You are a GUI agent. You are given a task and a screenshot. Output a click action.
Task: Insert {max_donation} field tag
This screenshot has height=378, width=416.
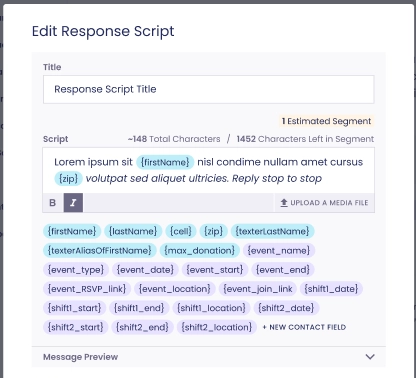click(x=199, y=250)
